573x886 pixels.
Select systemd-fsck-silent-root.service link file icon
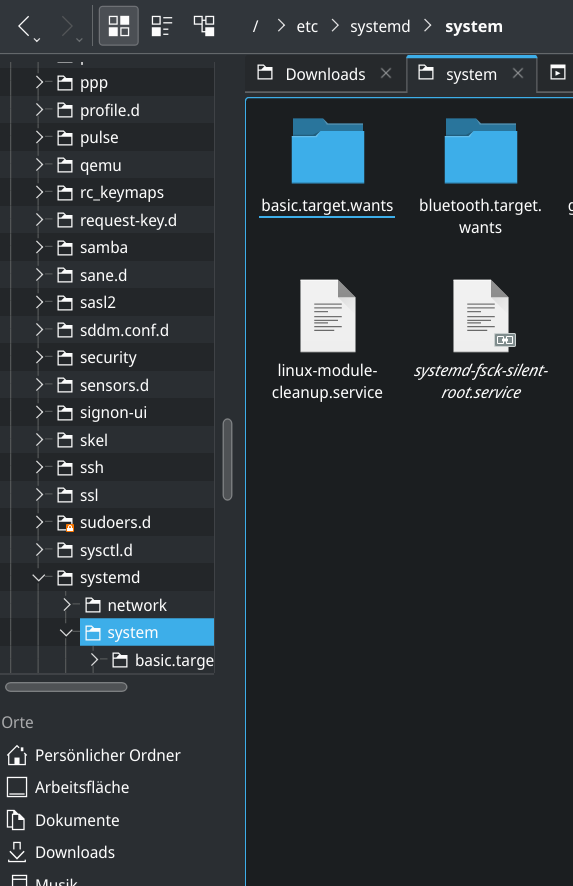pos(483,316)
